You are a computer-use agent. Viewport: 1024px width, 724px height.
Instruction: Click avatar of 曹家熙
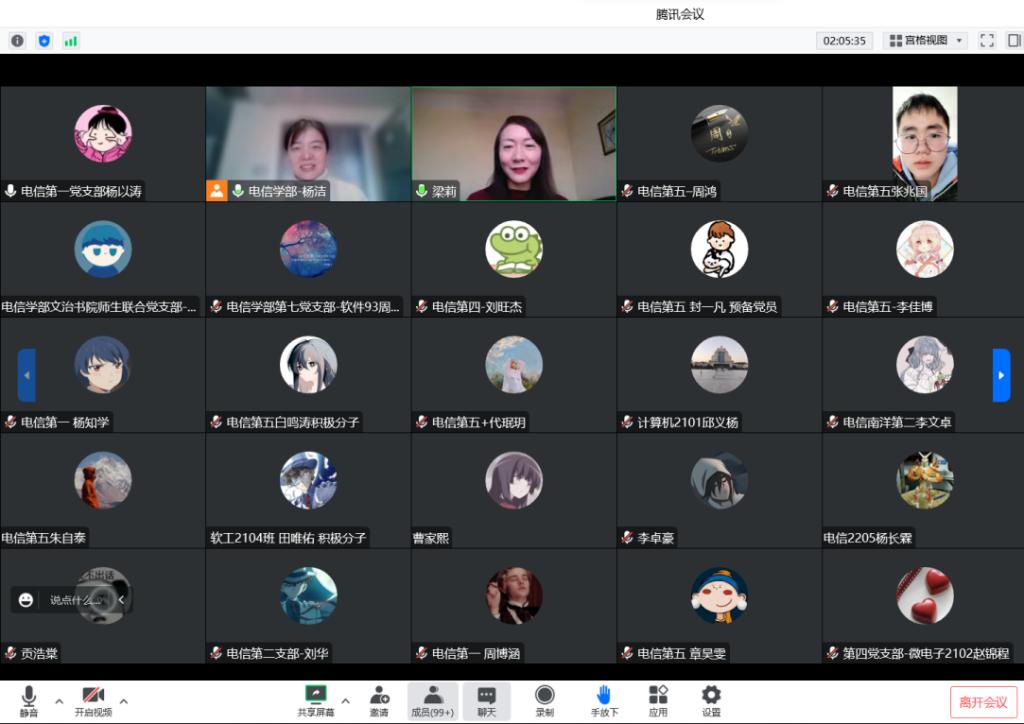tap(514, 480)
